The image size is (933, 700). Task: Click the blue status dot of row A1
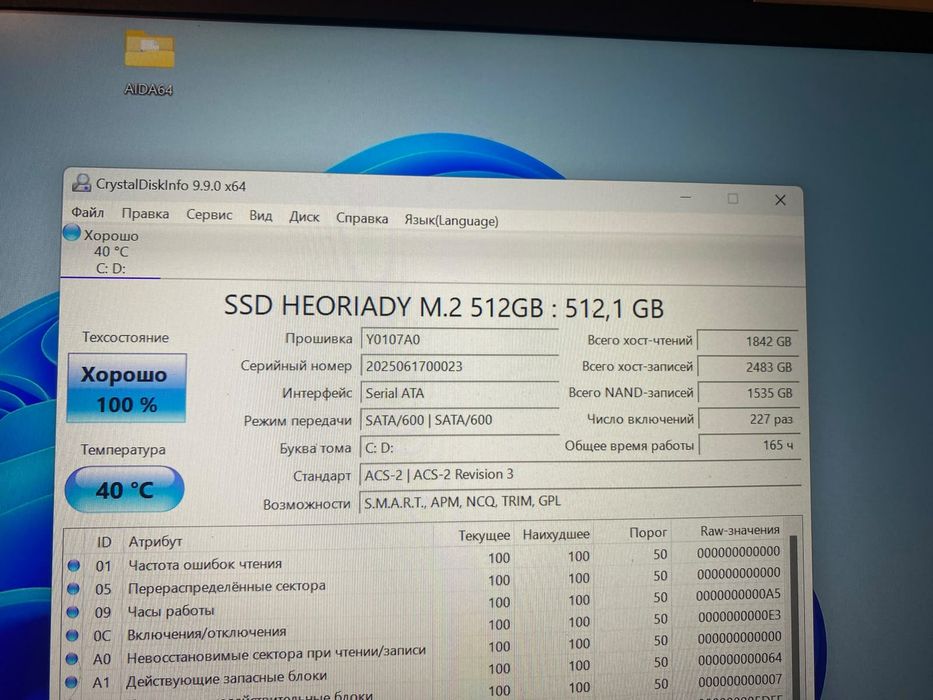click(x=71, y=682)
